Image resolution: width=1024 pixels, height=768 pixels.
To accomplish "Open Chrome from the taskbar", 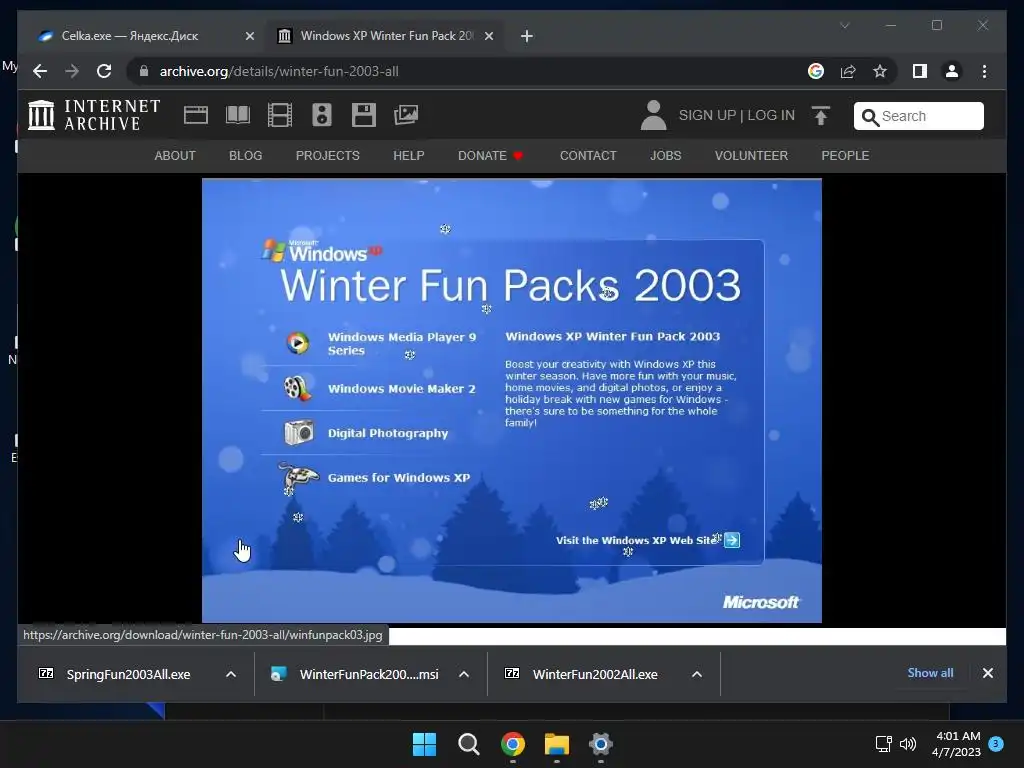I will point(513,744).
